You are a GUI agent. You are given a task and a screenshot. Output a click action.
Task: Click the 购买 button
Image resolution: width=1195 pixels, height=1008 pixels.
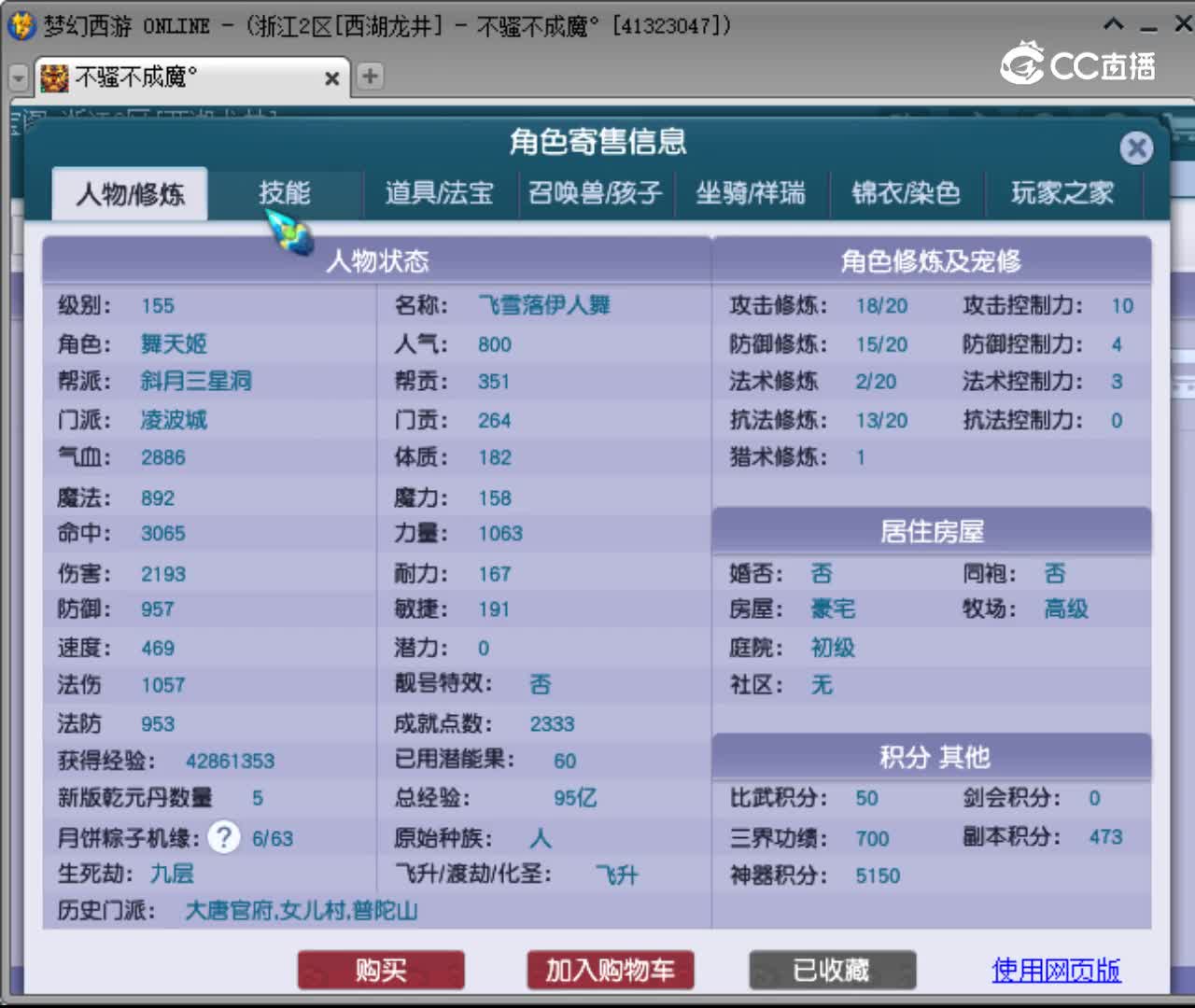click(x=381, y=971)
